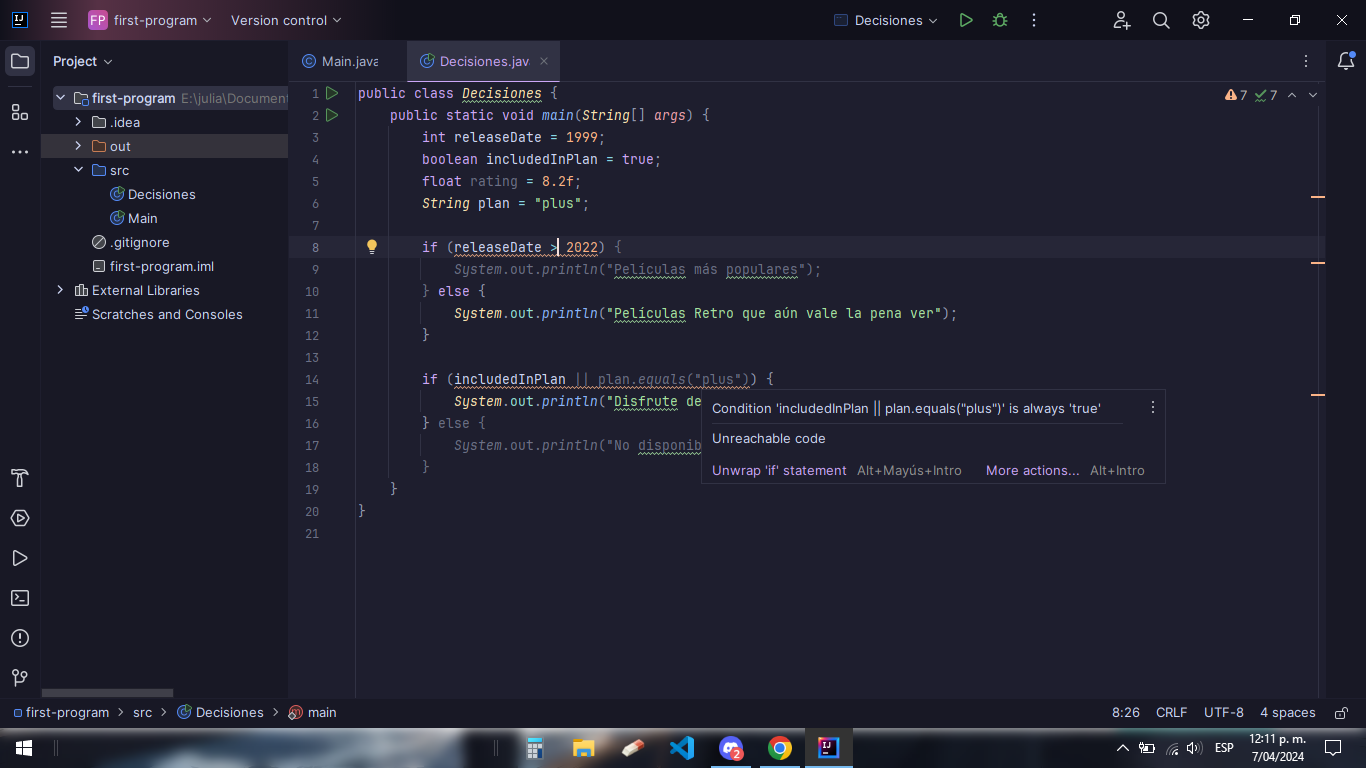Open the Structure tool window icon
This screenshot has width=1366, height=768.
pos(20,111)
